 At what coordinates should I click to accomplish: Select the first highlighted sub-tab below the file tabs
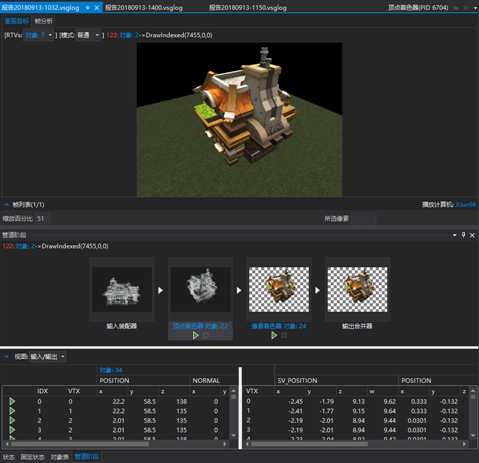point(17,21)
